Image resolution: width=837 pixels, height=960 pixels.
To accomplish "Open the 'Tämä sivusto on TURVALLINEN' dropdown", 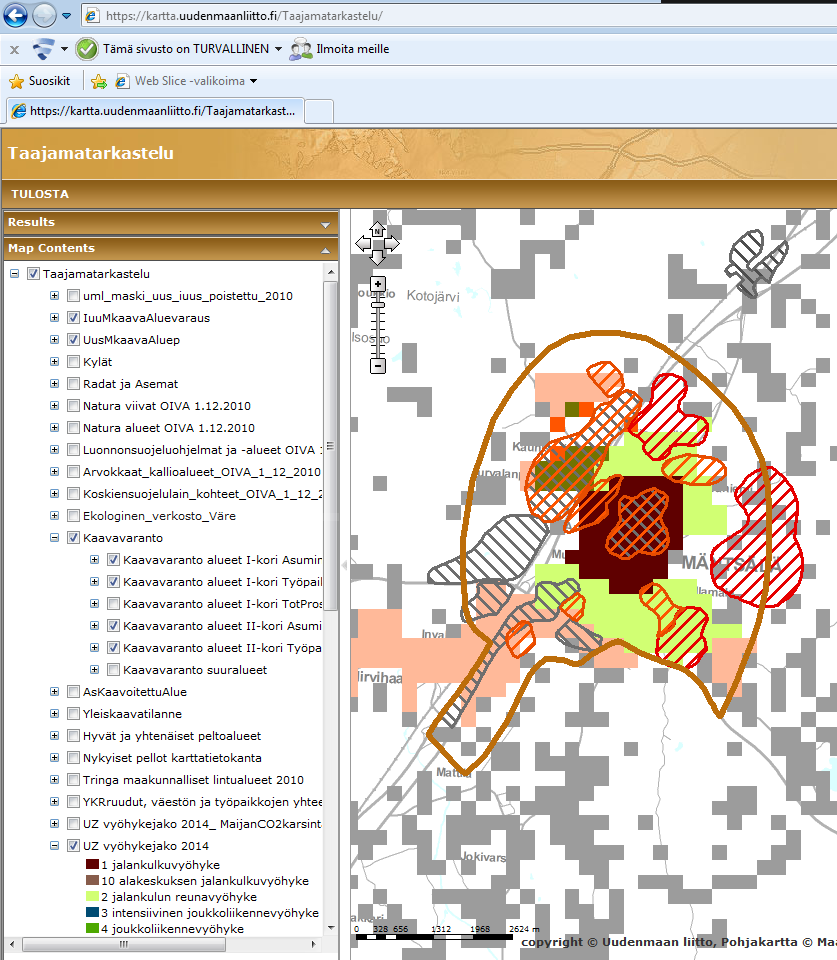I will pos(278,49).
